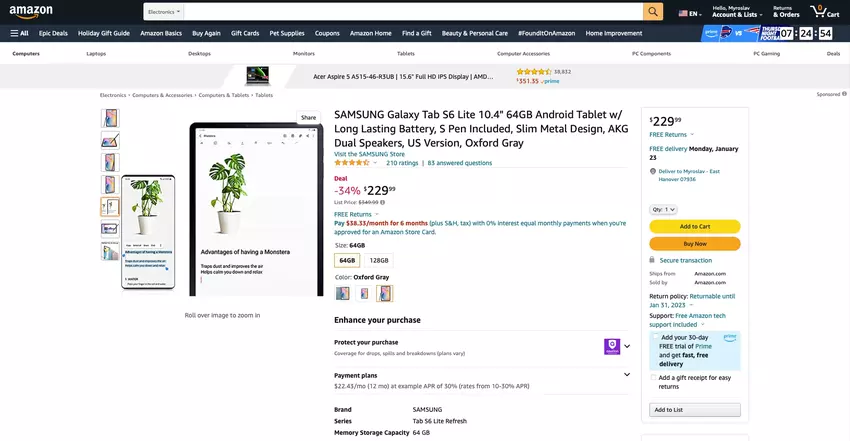The image size is (850, 441).
Task: Click the orange search magnifier button
Action: tap(653, 11)
